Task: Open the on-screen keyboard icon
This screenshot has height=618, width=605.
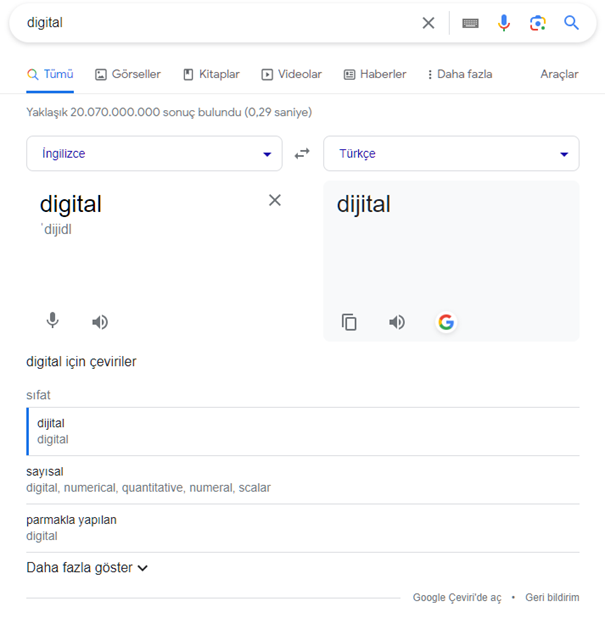Action: click(470, 23)
